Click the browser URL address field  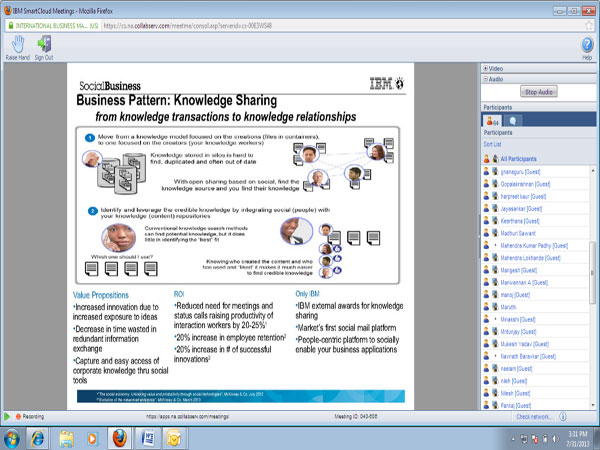coord(342,26)
